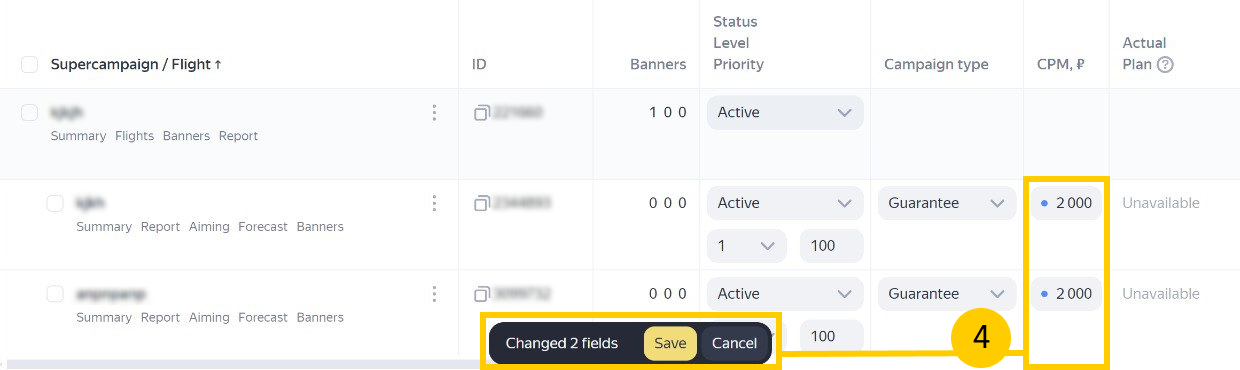
Task: Check the supercampaign row checkbox
Action: (x=30, y=112)
